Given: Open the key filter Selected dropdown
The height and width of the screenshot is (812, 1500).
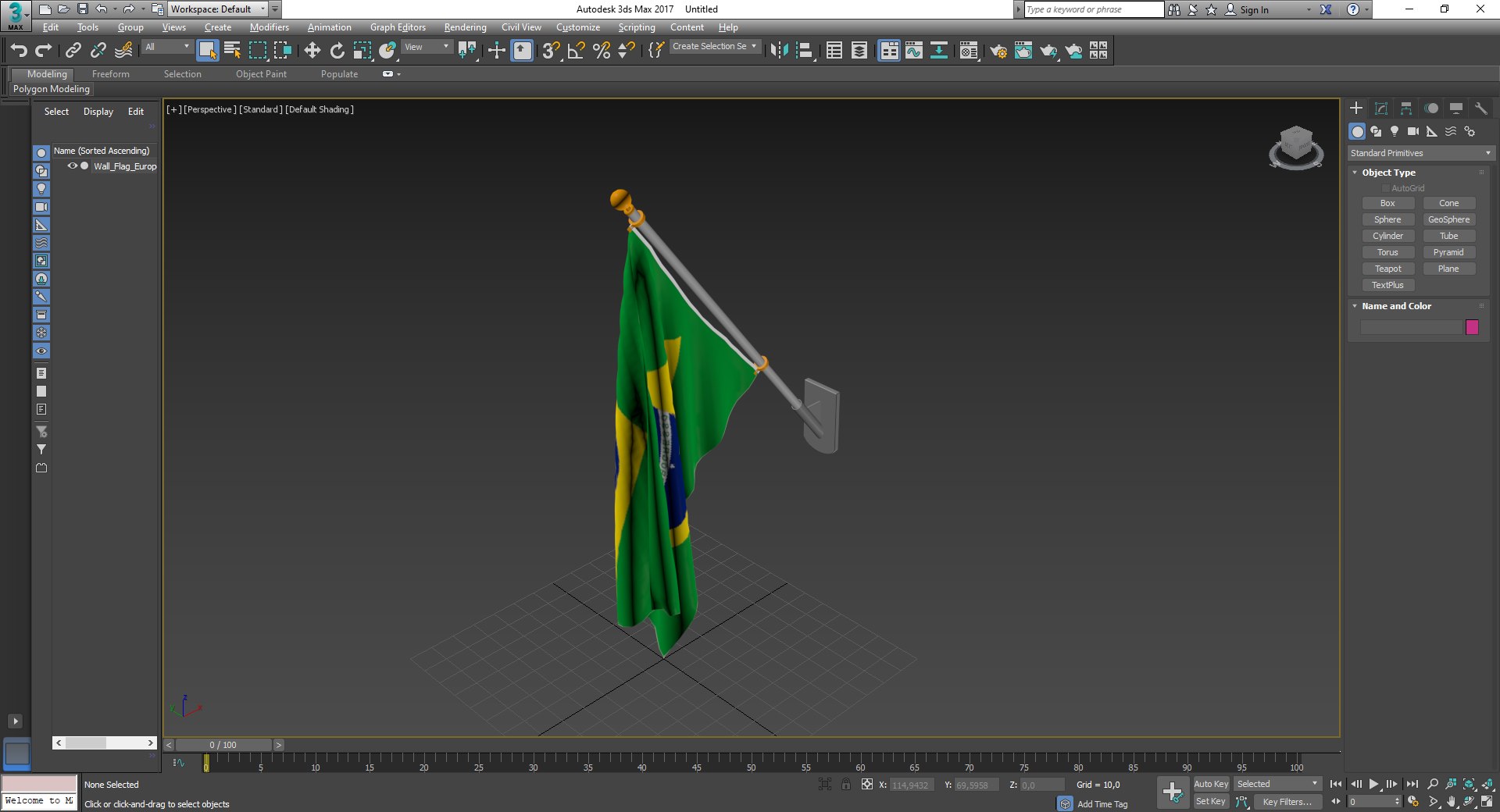Looking at the screenshot, I should point(1277,784).
